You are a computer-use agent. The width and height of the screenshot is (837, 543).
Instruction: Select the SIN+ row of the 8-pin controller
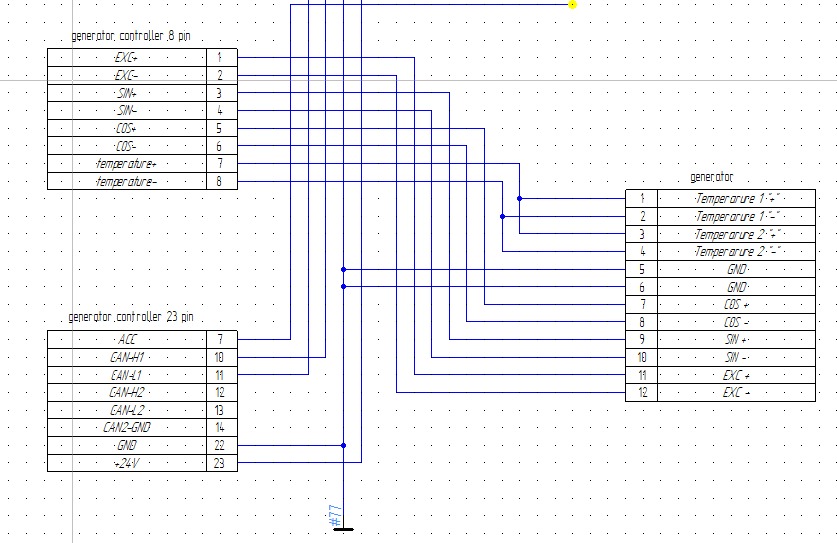(x=126, y=93)
